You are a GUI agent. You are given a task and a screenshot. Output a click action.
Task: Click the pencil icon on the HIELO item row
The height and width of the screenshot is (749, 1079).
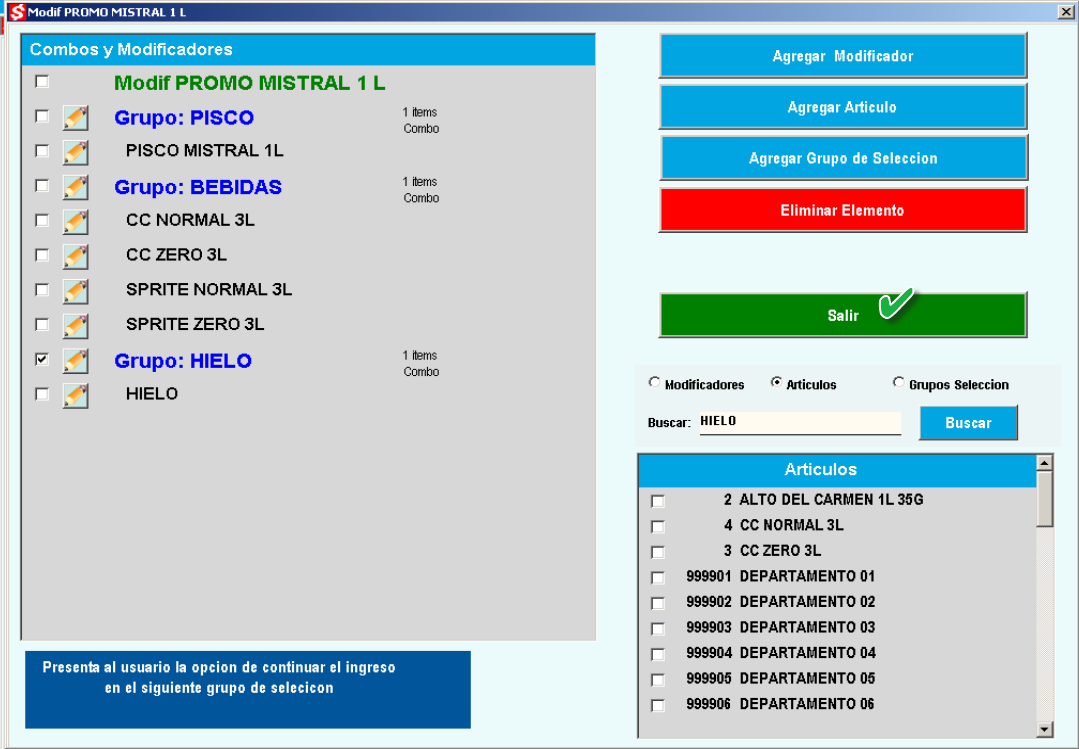[76, 395]
